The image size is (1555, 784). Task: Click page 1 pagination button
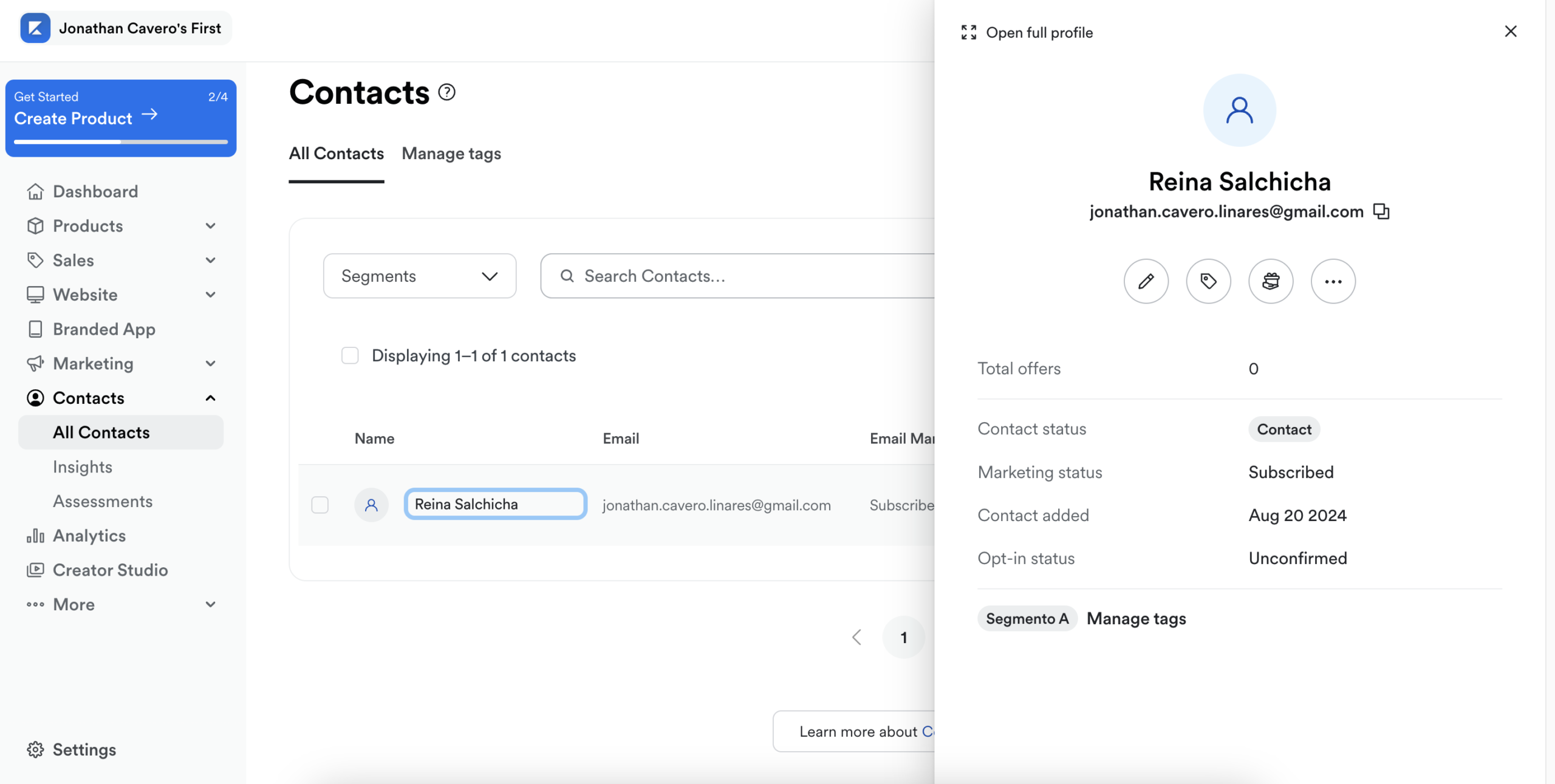(x=904, y=638)
